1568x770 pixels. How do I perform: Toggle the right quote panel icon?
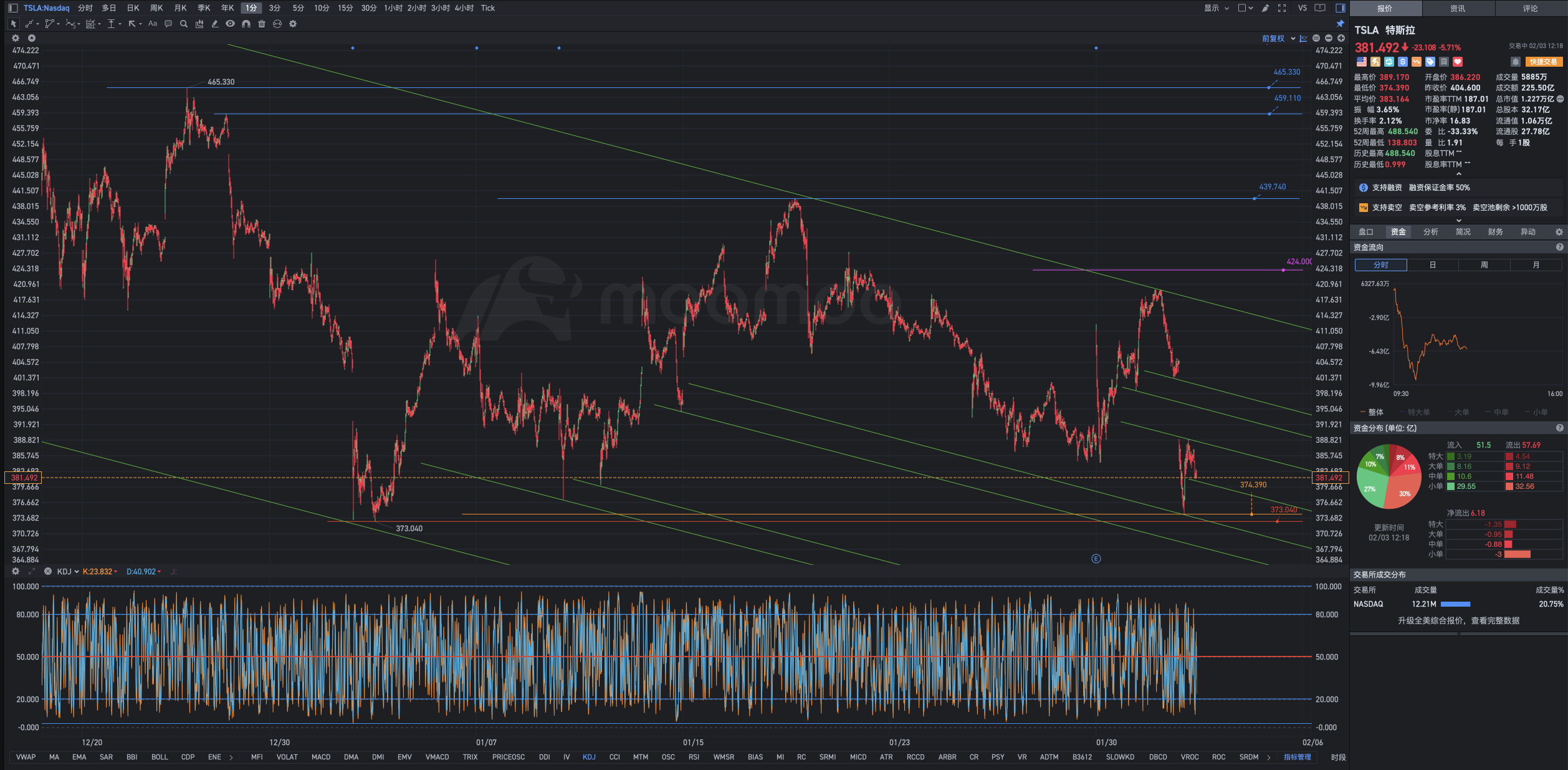tap(1341, 8)
